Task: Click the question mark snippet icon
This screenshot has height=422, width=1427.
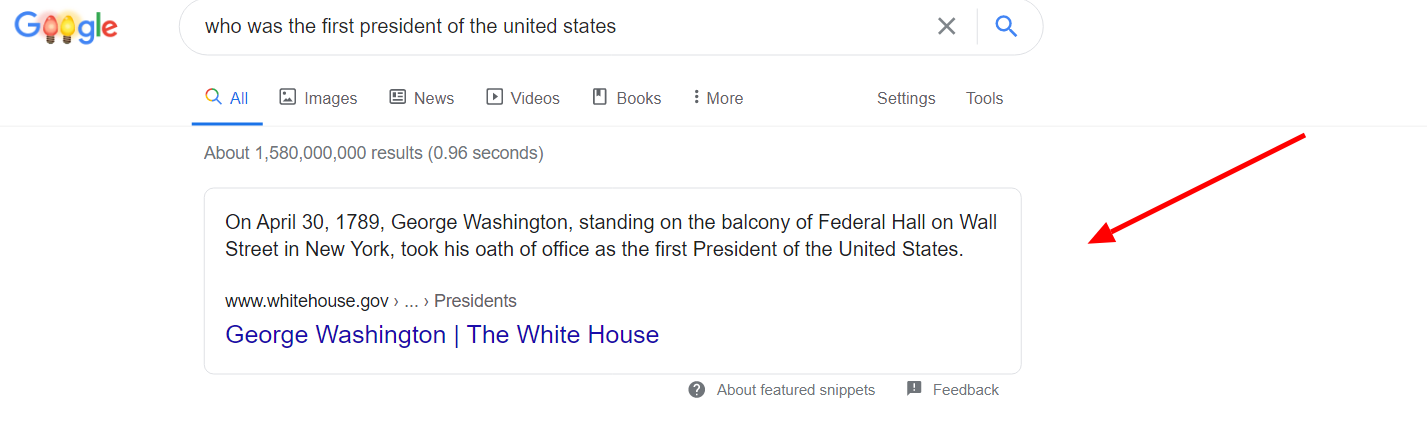Action: click(697, 390)
